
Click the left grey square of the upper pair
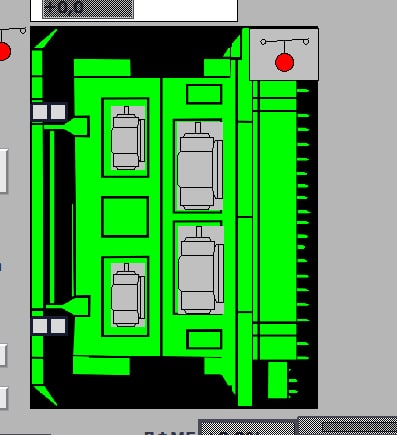click(x=40, y=112)
